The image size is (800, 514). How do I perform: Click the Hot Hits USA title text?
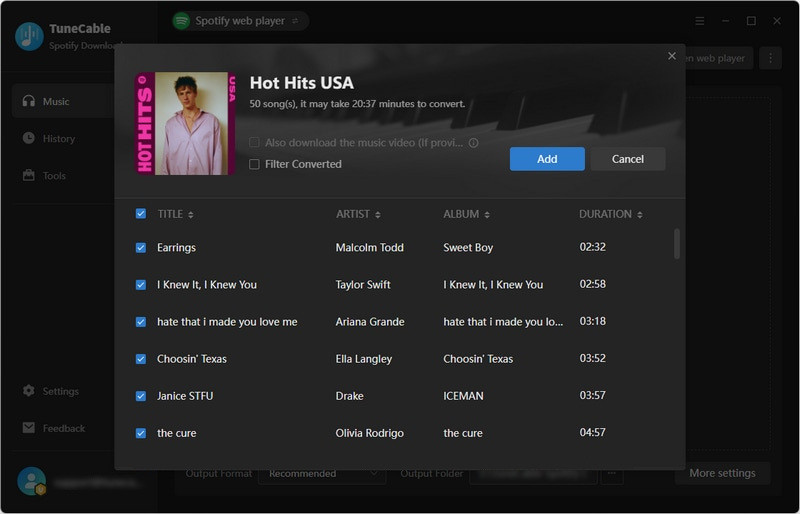(x=302, y=83)
